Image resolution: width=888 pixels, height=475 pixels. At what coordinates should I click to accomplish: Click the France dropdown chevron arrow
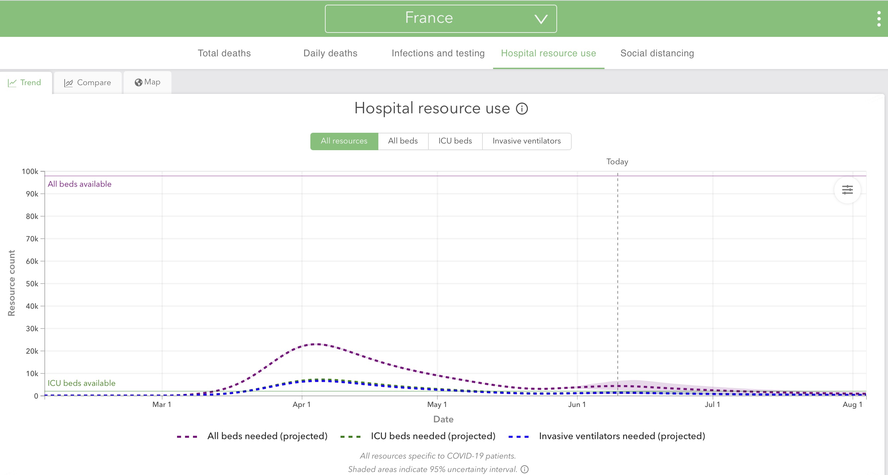(540, 19)
